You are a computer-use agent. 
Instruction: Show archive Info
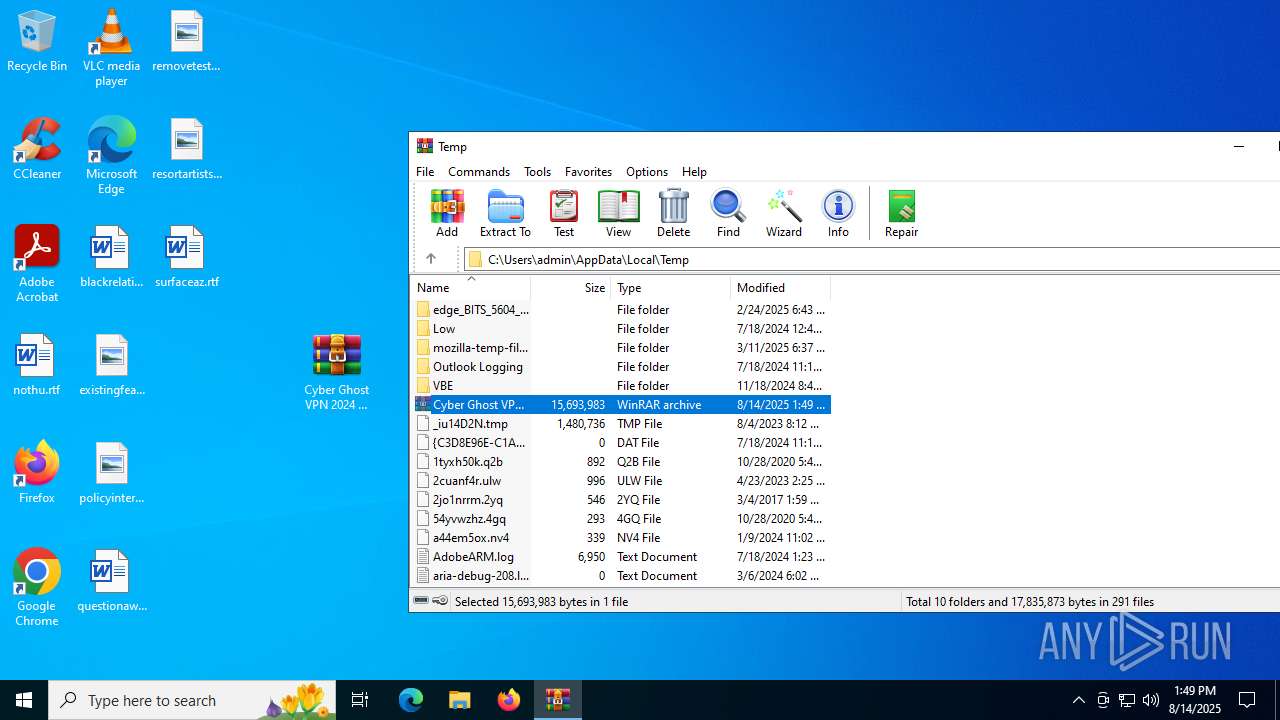(838, 214)
